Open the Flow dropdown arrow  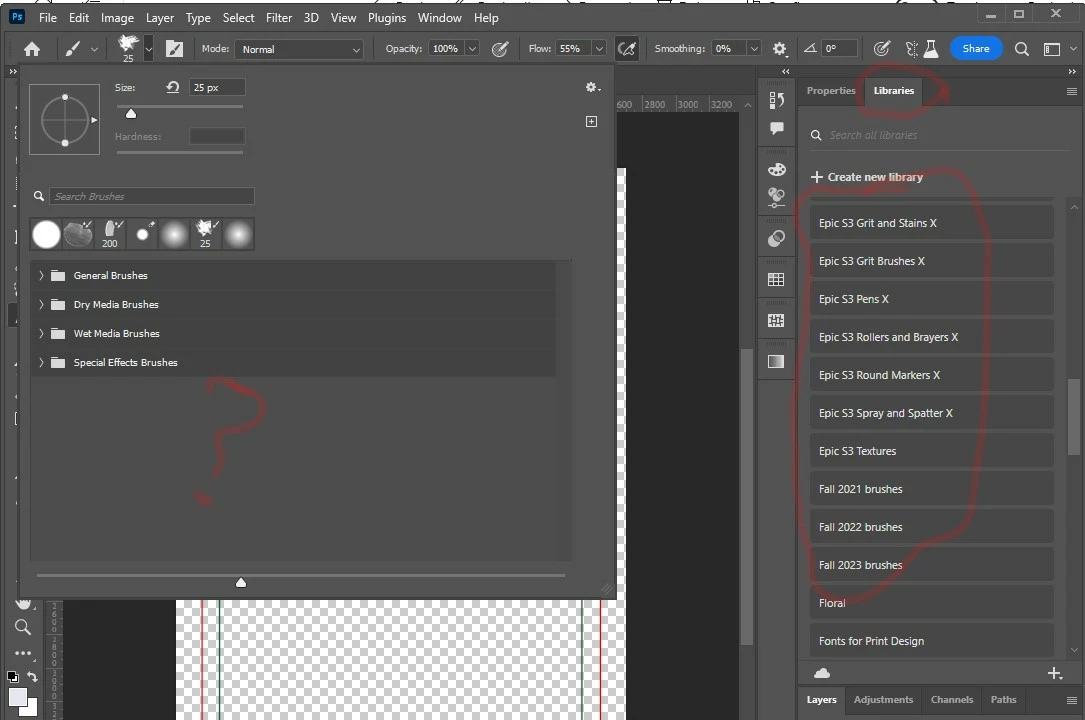599,49
